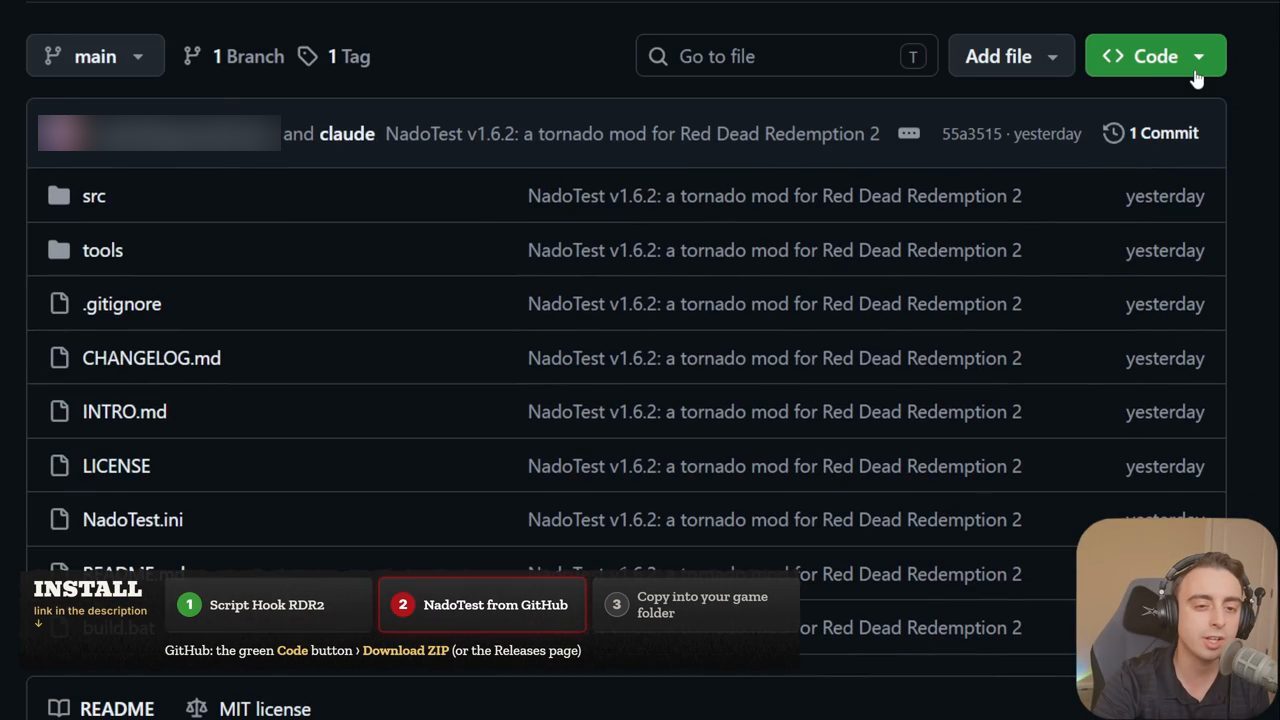View the 1 Branch link

click(234, 56)
